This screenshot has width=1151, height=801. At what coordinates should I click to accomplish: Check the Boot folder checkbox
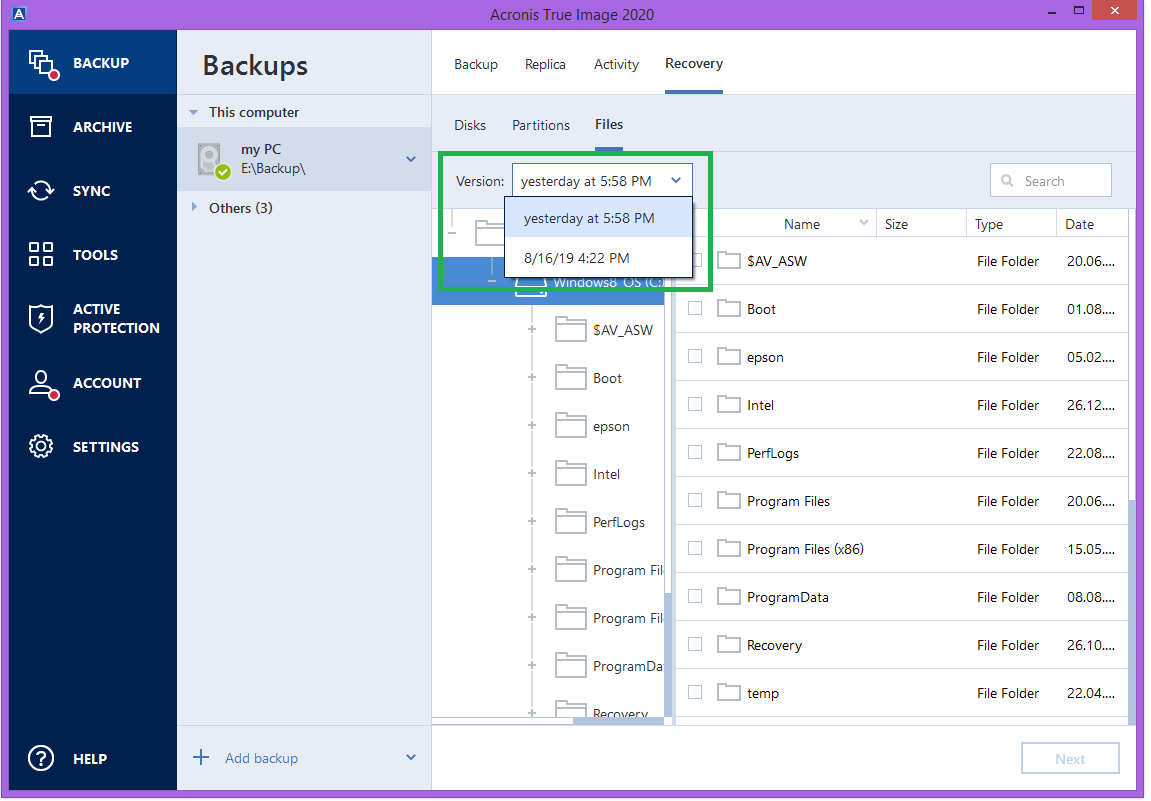[695, 308]
